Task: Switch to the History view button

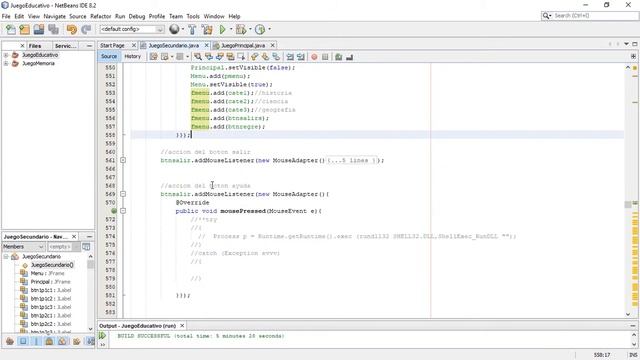Action: 132,56
